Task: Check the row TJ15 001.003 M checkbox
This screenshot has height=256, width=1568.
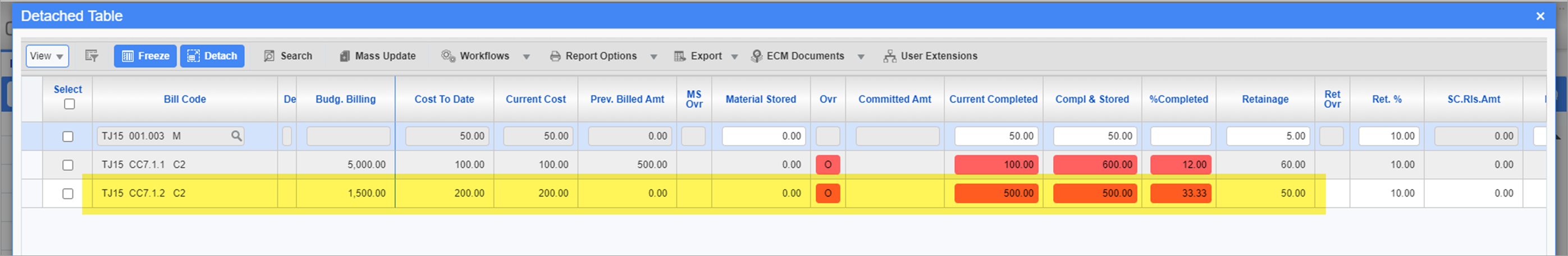Action: coord(68,136)
